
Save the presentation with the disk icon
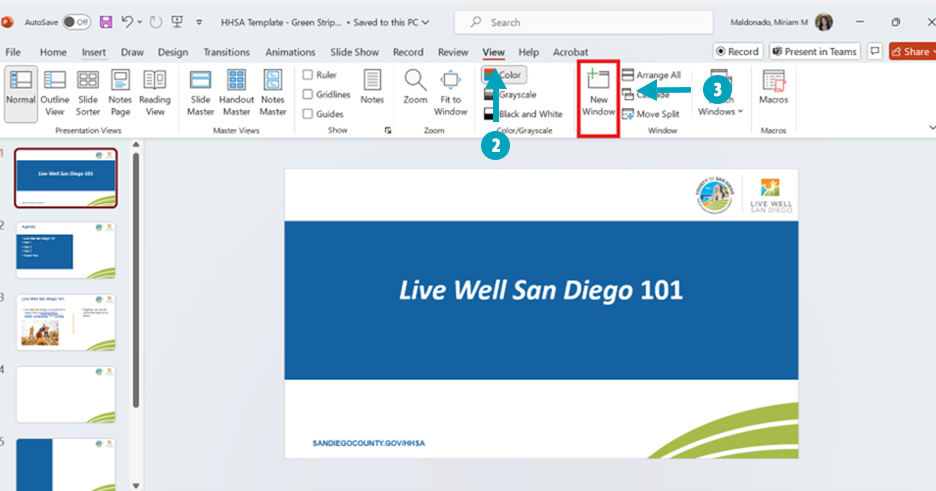[x=106, y=22]
